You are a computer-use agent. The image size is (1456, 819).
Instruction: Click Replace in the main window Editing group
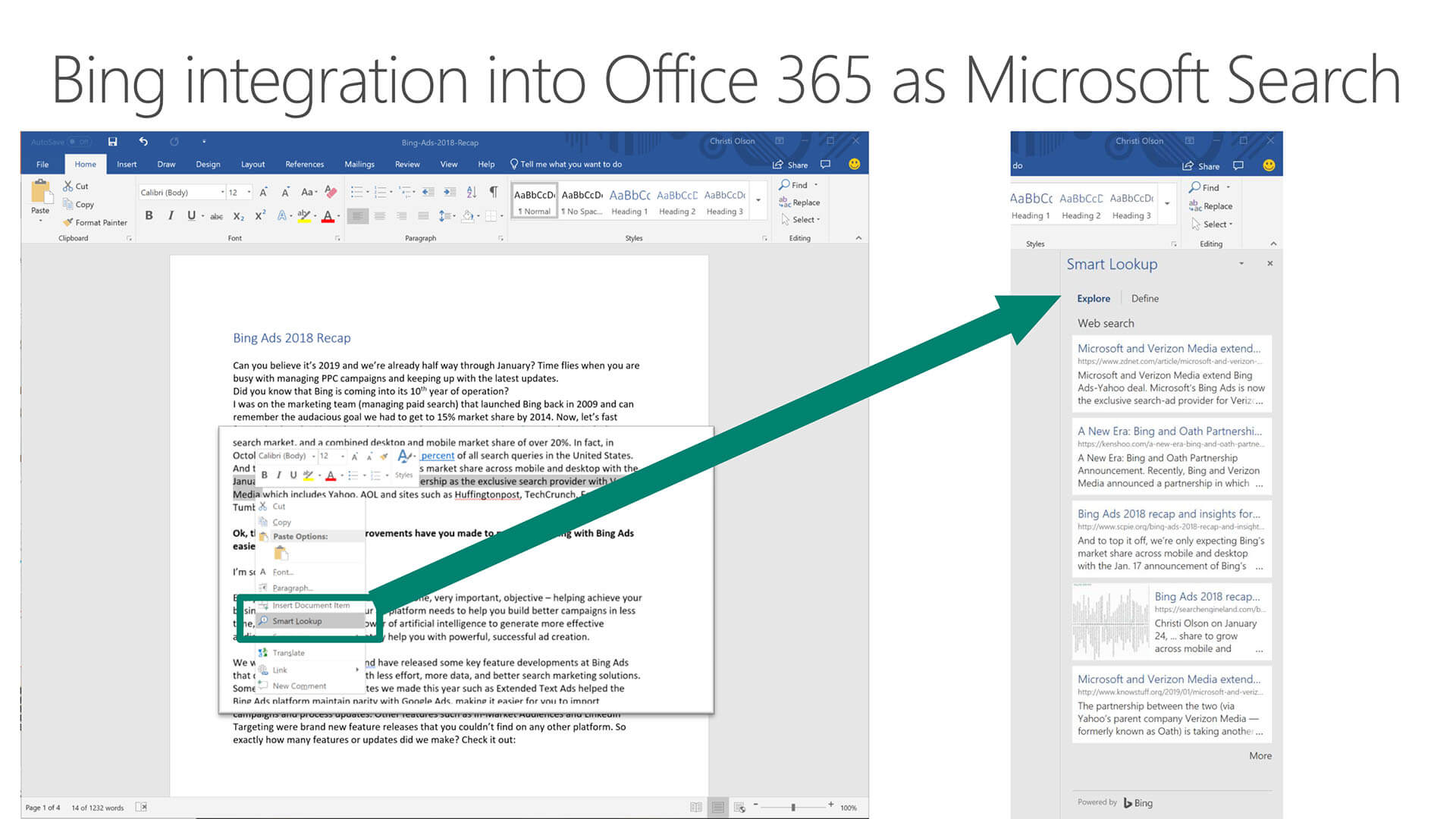(x=799, y=202)
